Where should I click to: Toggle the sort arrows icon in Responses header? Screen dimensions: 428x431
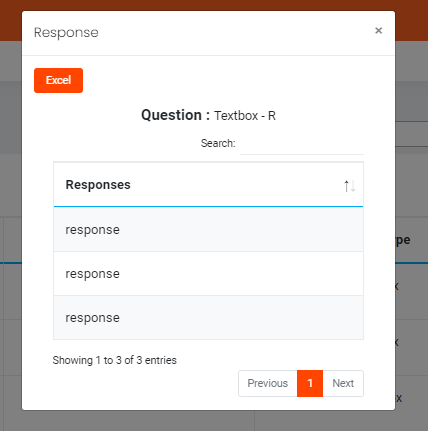point(349,186)
